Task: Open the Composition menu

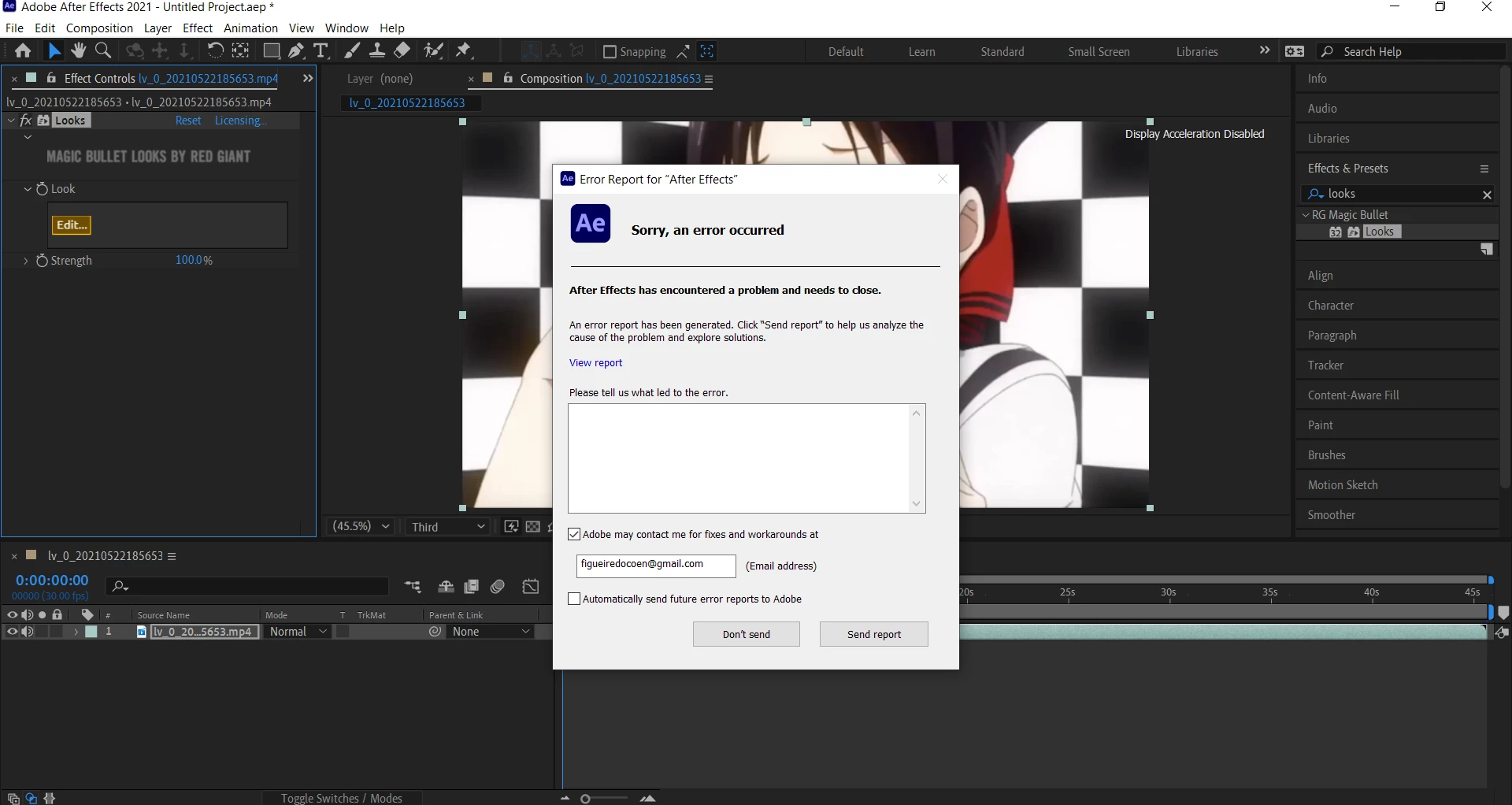Action: pos(99,28)
